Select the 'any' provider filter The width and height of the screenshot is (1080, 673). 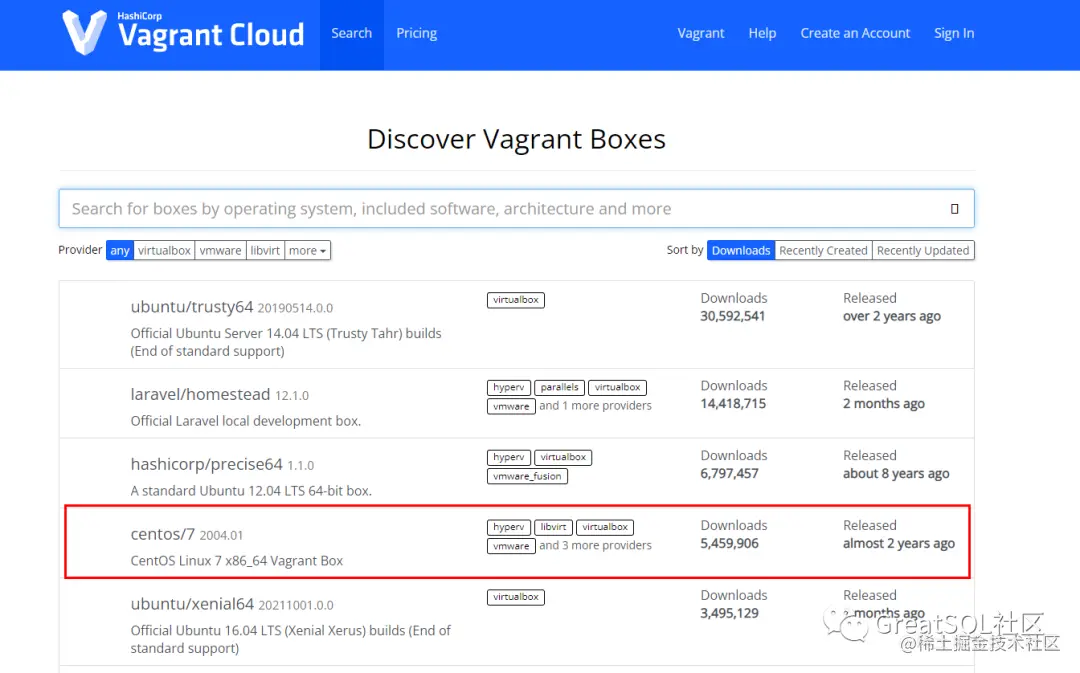pos(120,250)
